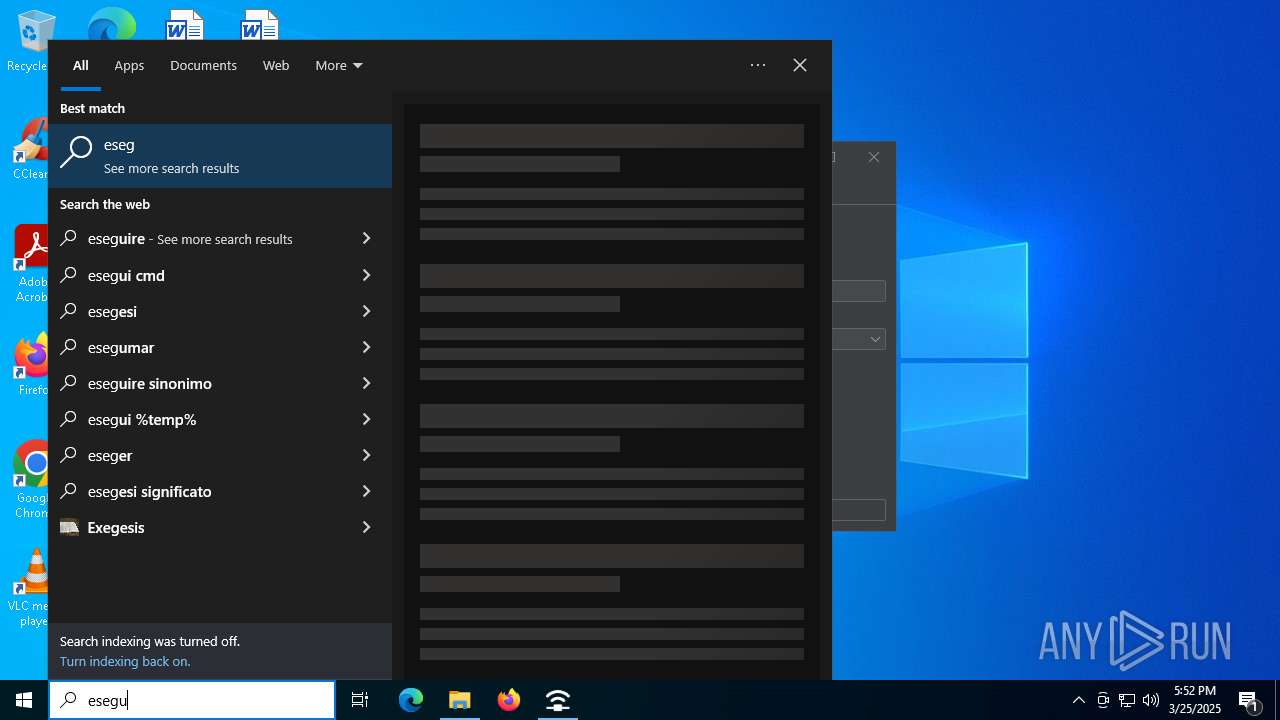Image resolution: width=1280 pixels, height=720 pixels.
Task: Close the search panel
Action: pyautogui.click(x=800, y=65)
